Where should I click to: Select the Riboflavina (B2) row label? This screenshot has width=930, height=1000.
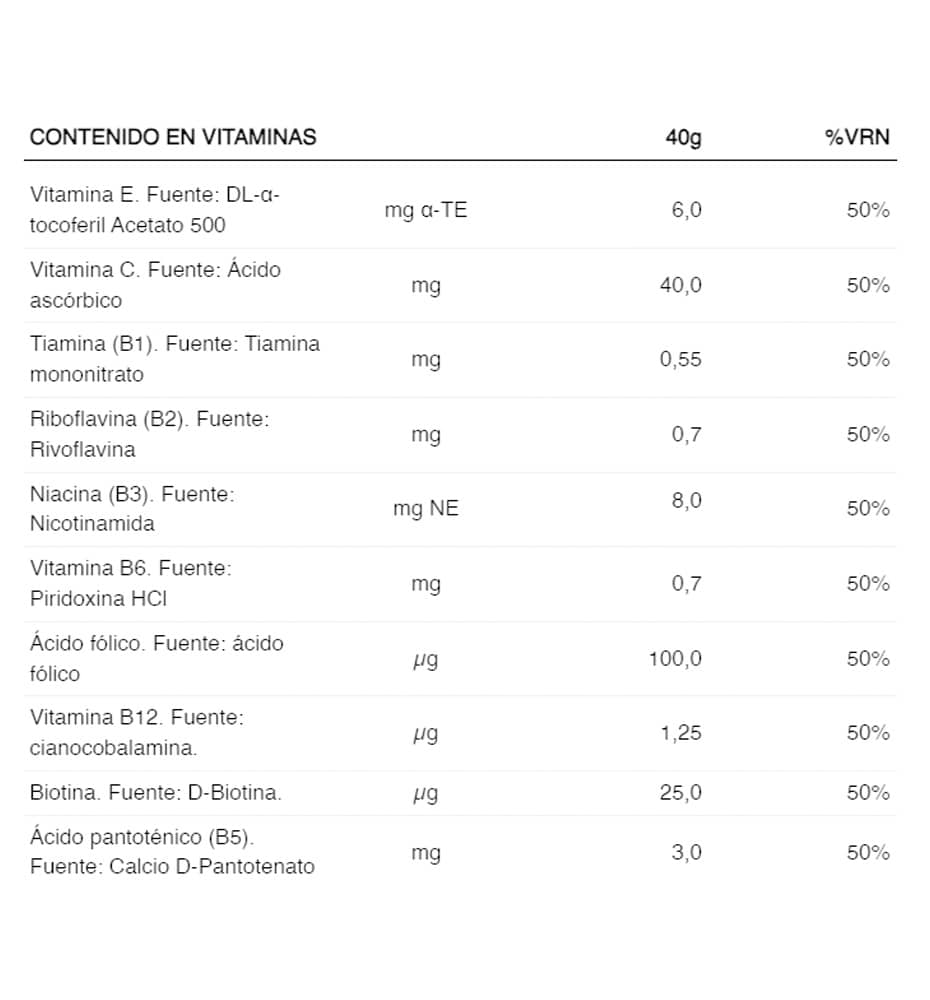click(150, 434)
